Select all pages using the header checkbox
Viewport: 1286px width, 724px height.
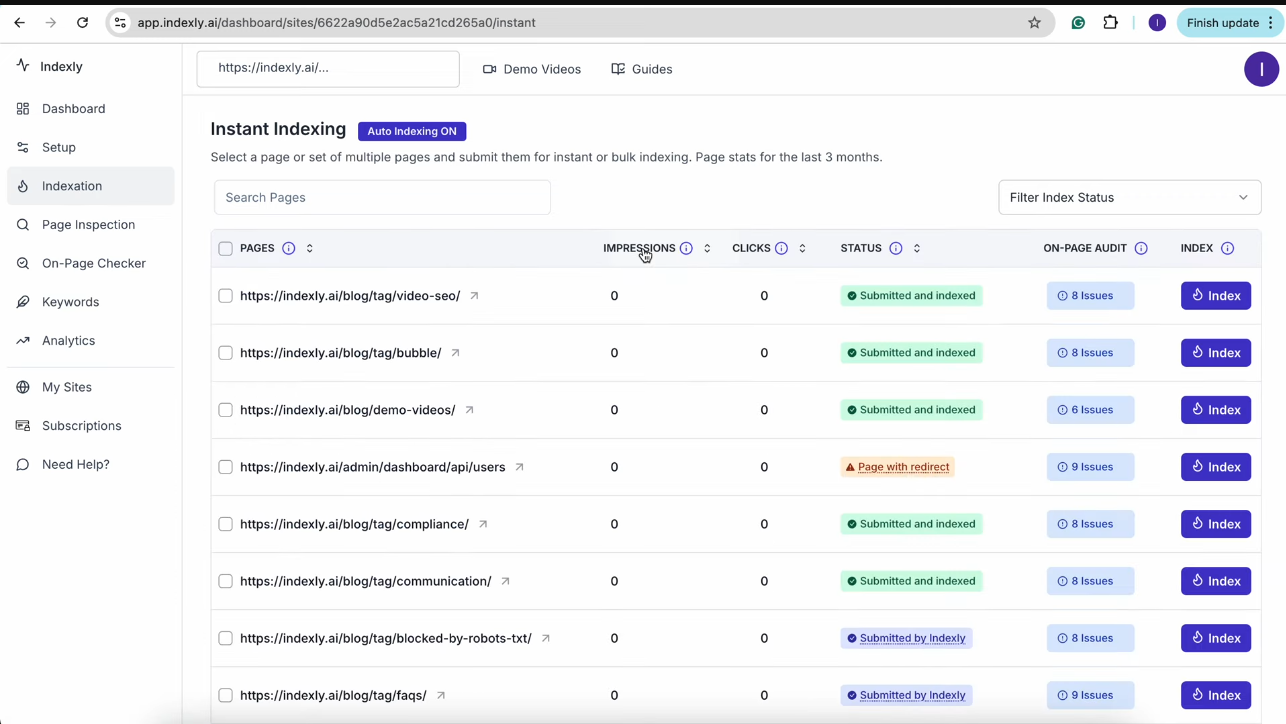click(225, 248)
